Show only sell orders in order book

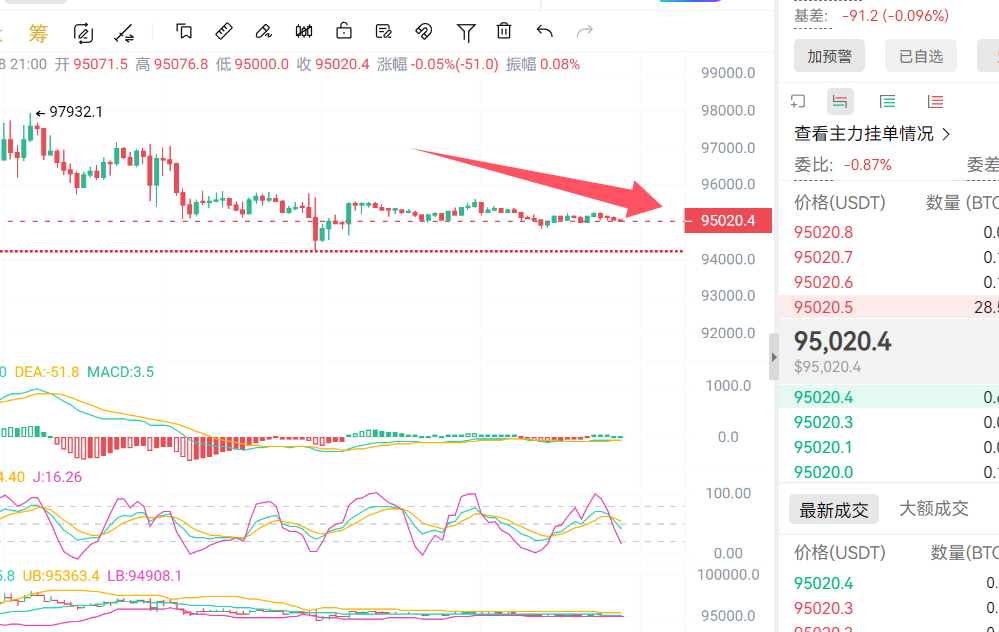935,101
